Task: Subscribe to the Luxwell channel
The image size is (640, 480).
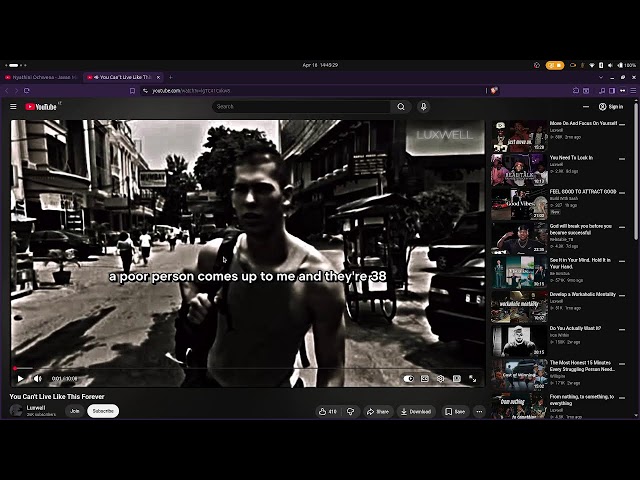Action: click(x=103, y=411)
